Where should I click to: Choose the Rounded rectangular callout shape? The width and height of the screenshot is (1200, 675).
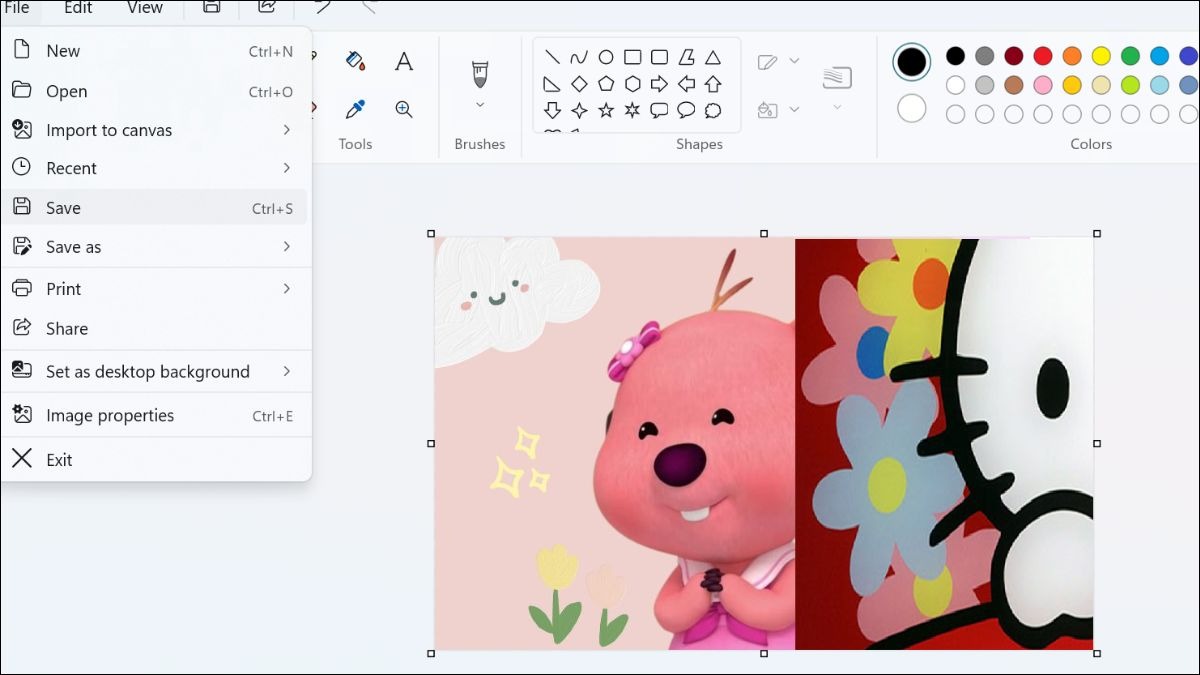[x=660, y=110]
